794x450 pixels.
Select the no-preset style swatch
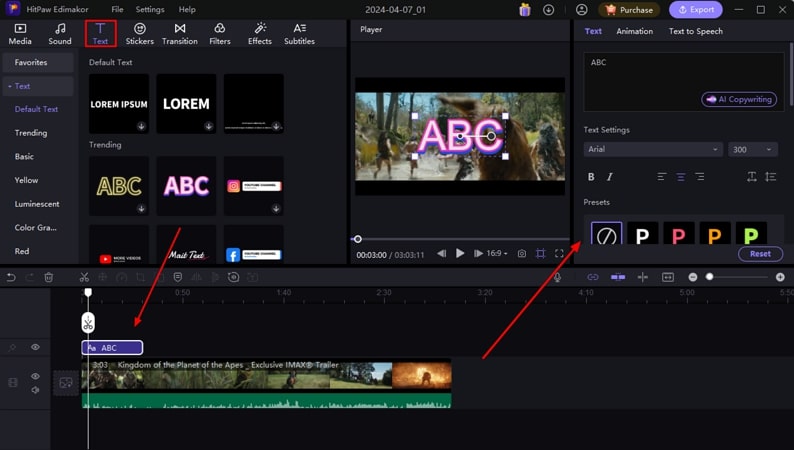tap(606, 233)
